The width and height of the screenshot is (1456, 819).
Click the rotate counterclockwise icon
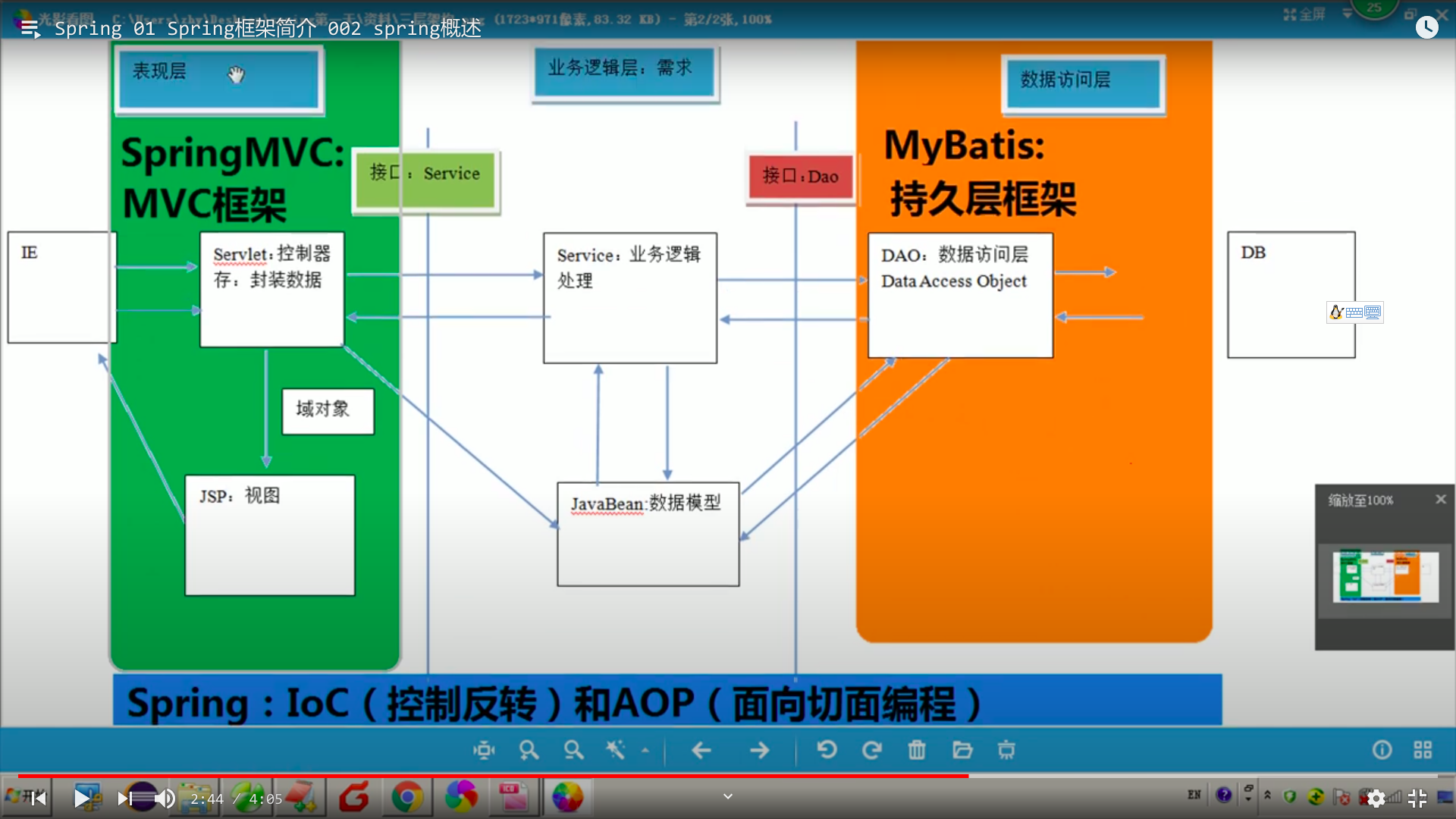827,751
